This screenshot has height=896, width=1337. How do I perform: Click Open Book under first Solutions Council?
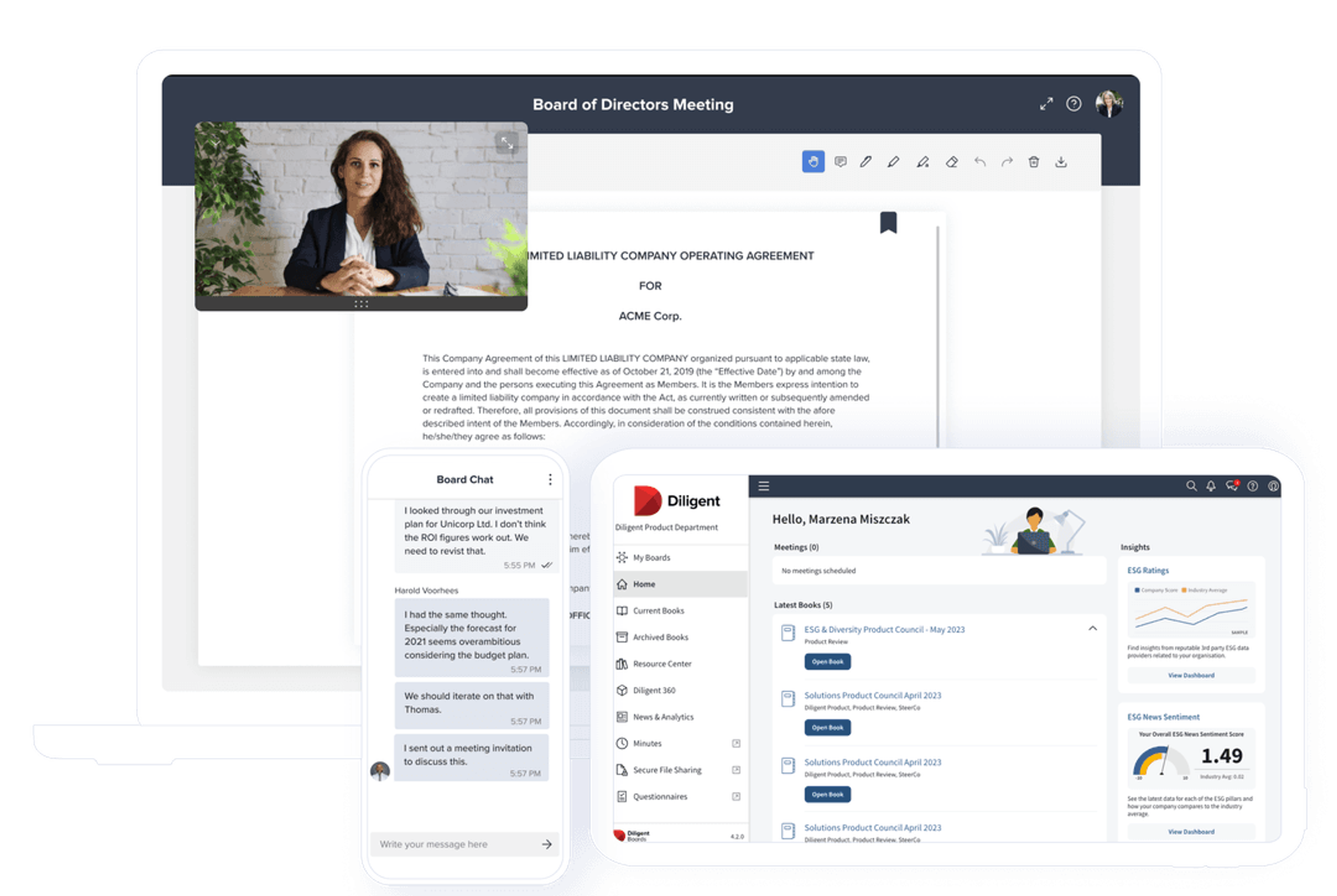pyautogui.click(x=827, y=728)
